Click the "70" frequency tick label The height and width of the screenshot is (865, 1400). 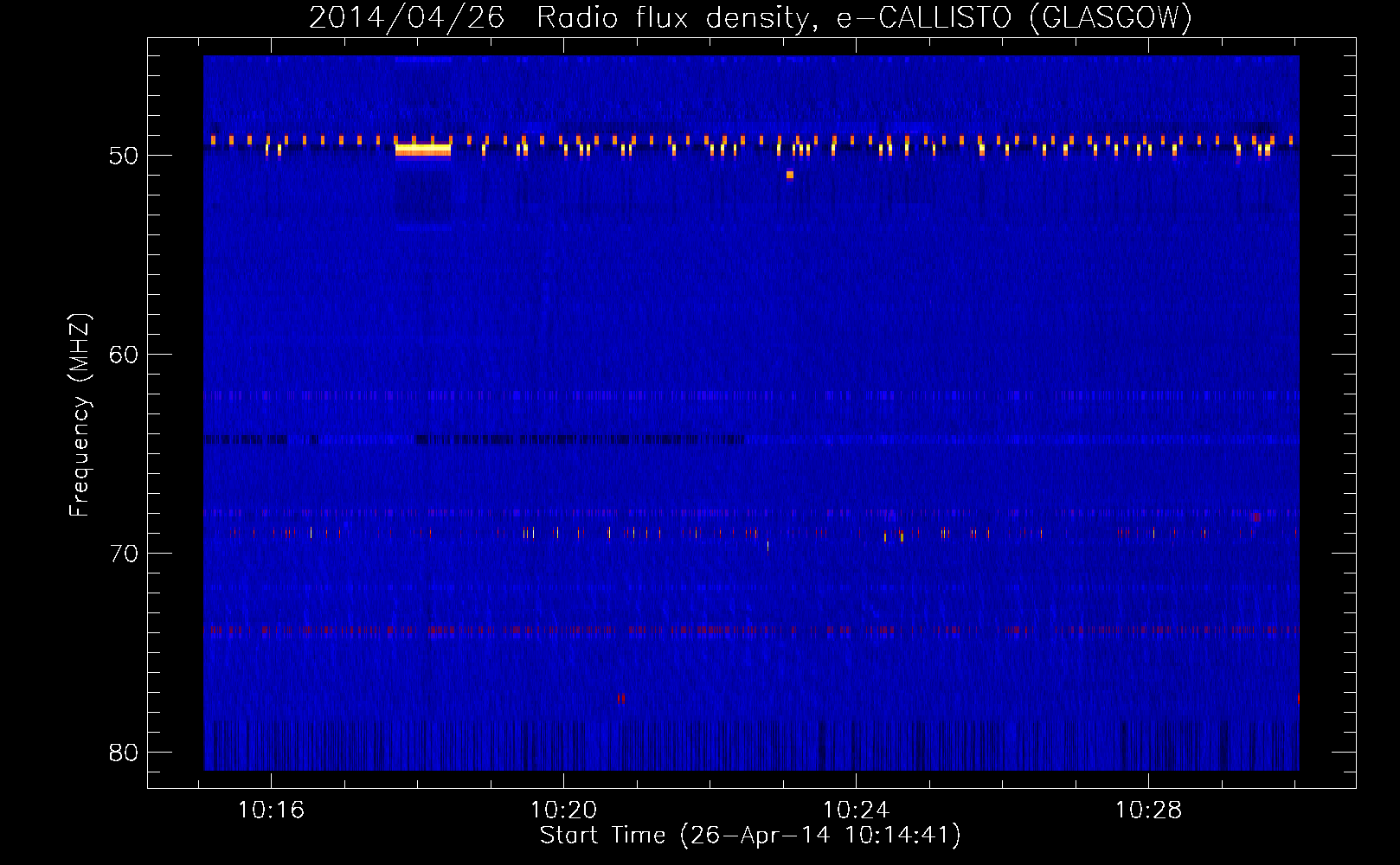pos(124,554)
